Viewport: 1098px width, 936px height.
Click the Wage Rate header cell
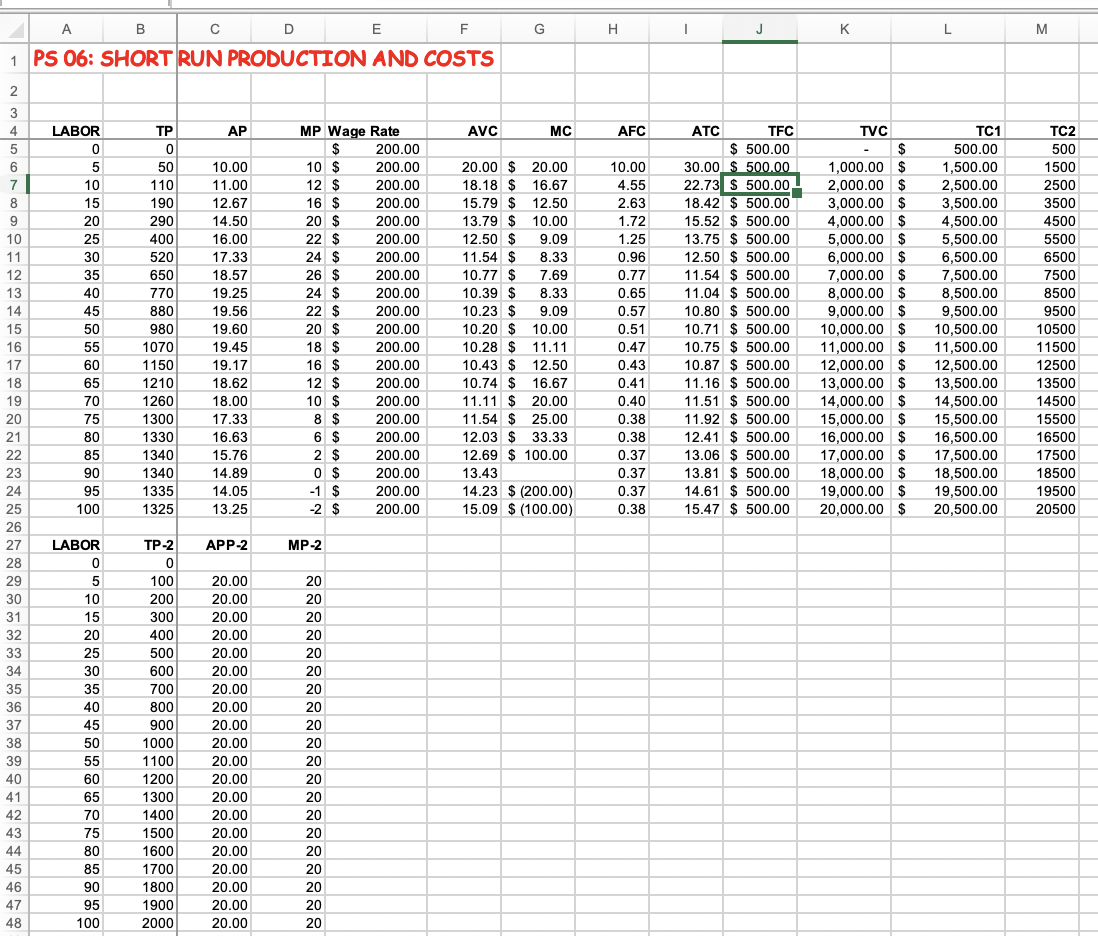pyautogui.click(x=376, y=131)
